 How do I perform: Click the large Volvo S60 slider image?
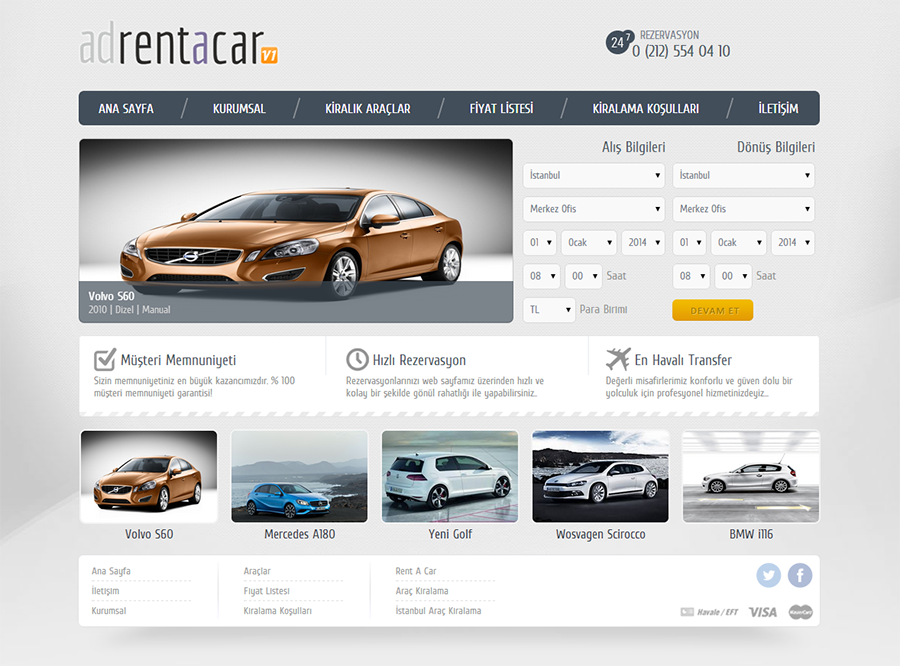(296, 231)
